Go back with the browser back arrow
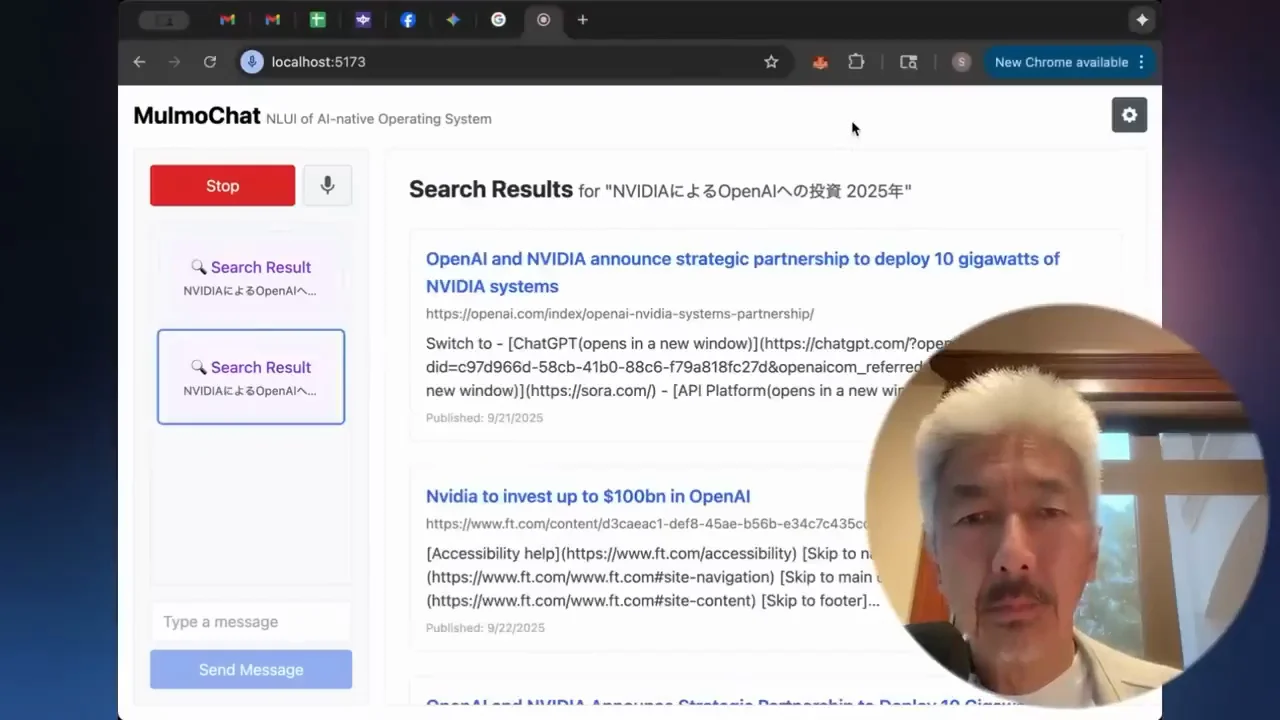1280x720 pixels. 139,62
